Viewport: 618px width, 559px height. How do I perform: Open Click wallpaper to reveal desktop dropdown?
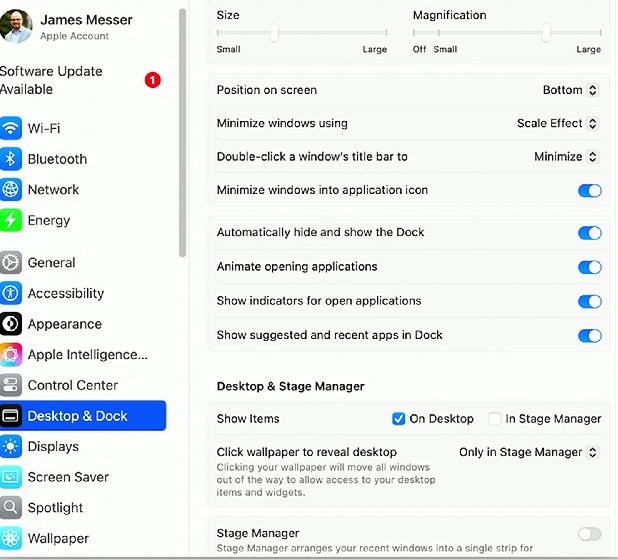click(529, 452)
